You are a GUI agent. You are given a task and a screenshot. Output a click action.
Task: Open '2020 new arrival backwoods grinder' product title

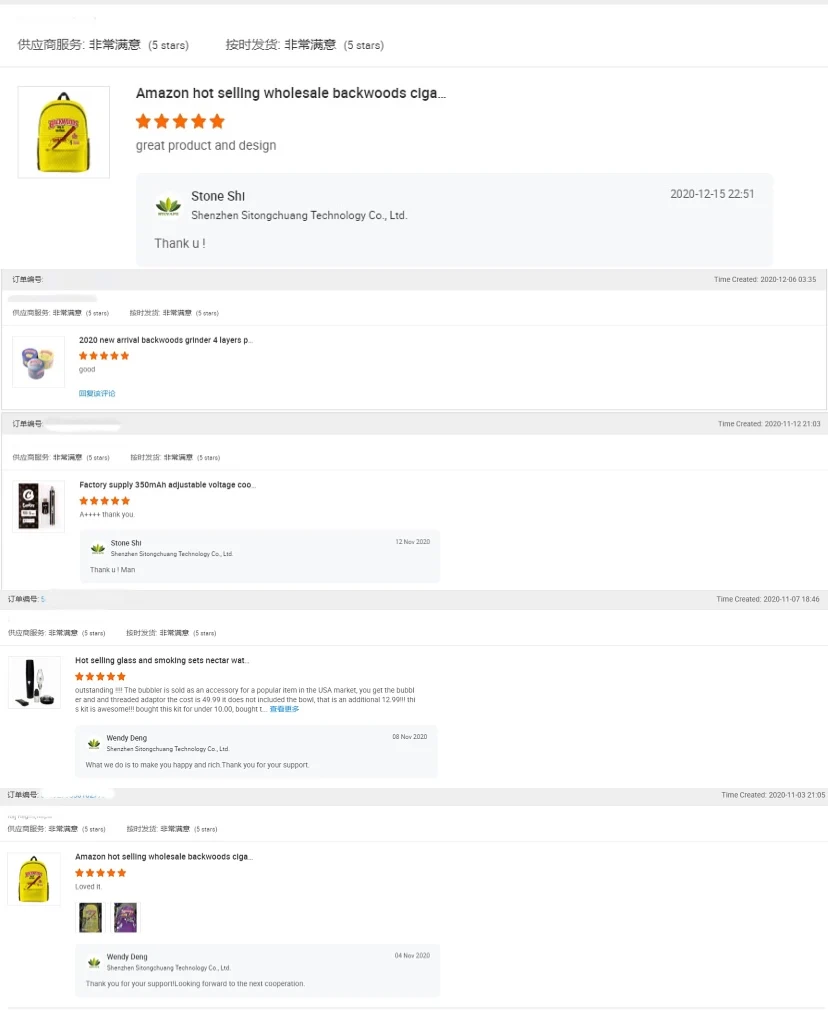click(166, 340)
